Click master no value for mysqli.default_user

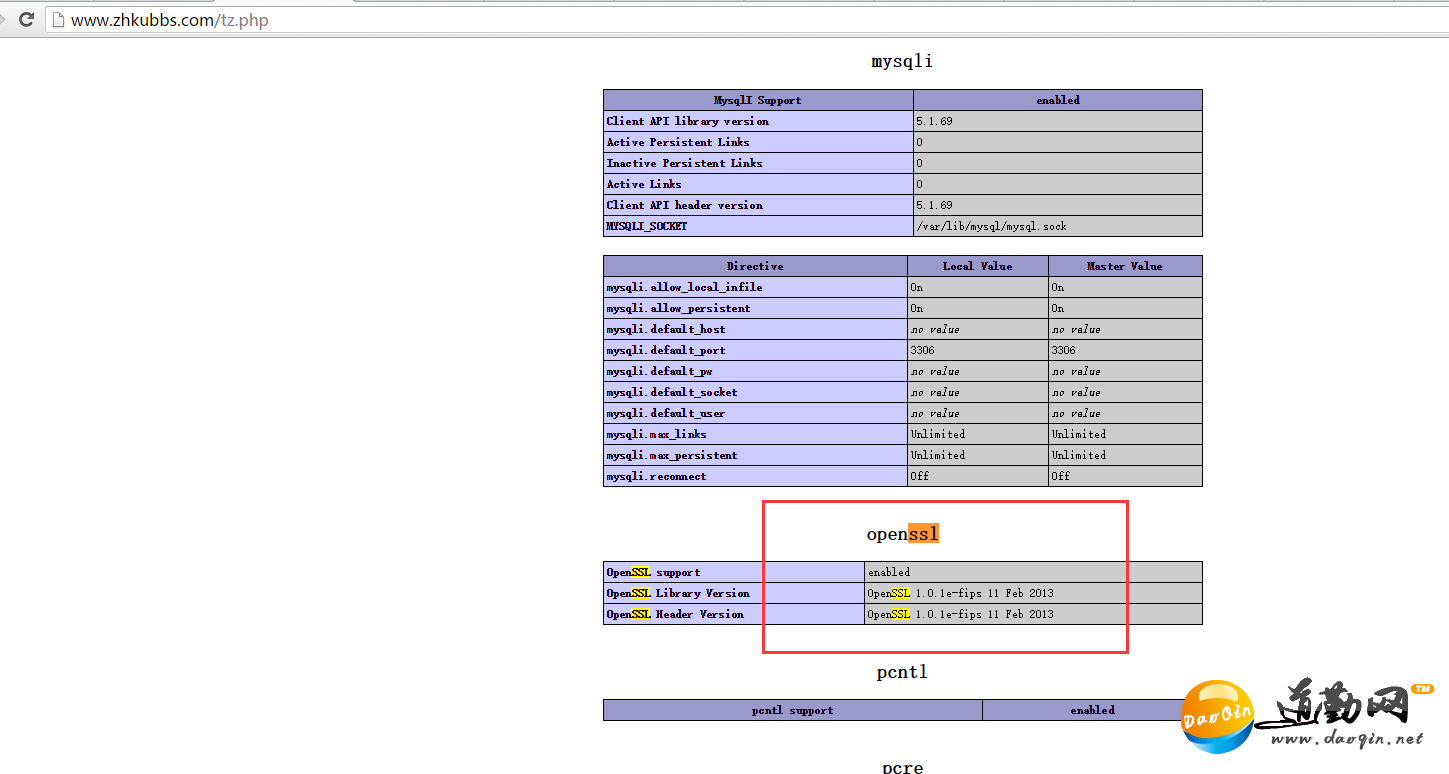1076,413
